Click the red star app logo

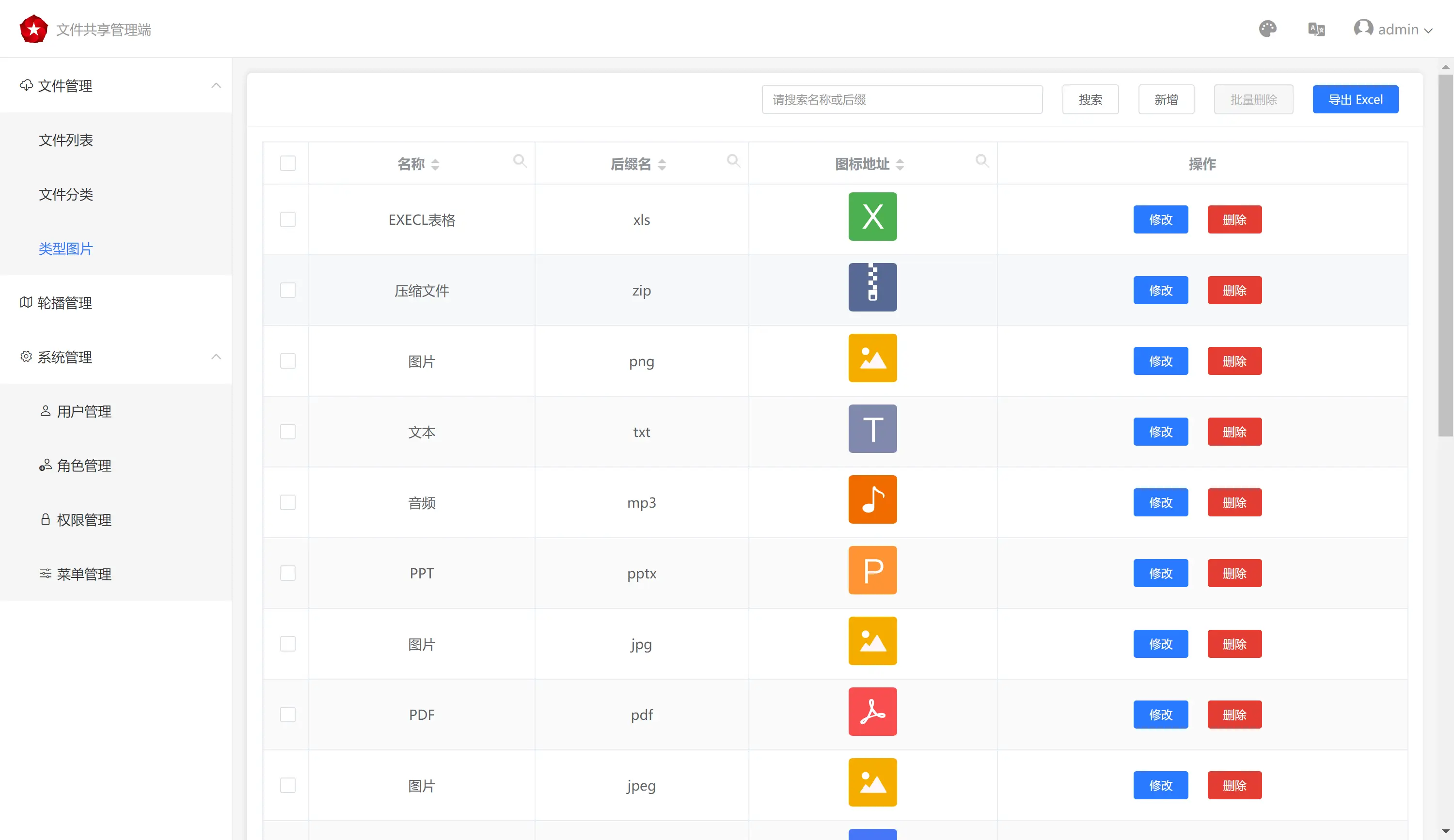33,29
